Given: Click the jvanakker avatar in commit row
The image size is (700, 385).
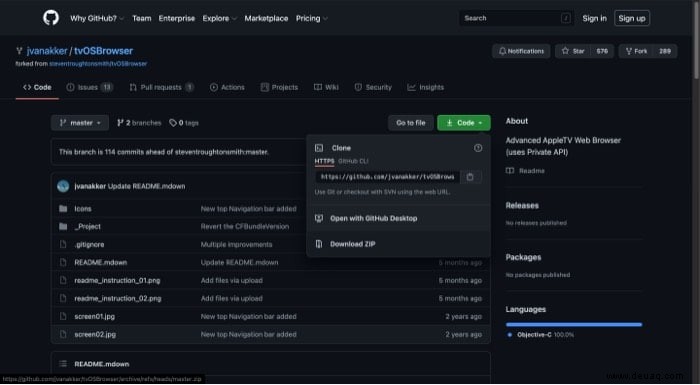Looking at the screenshot, I should (x=63, y=186).
